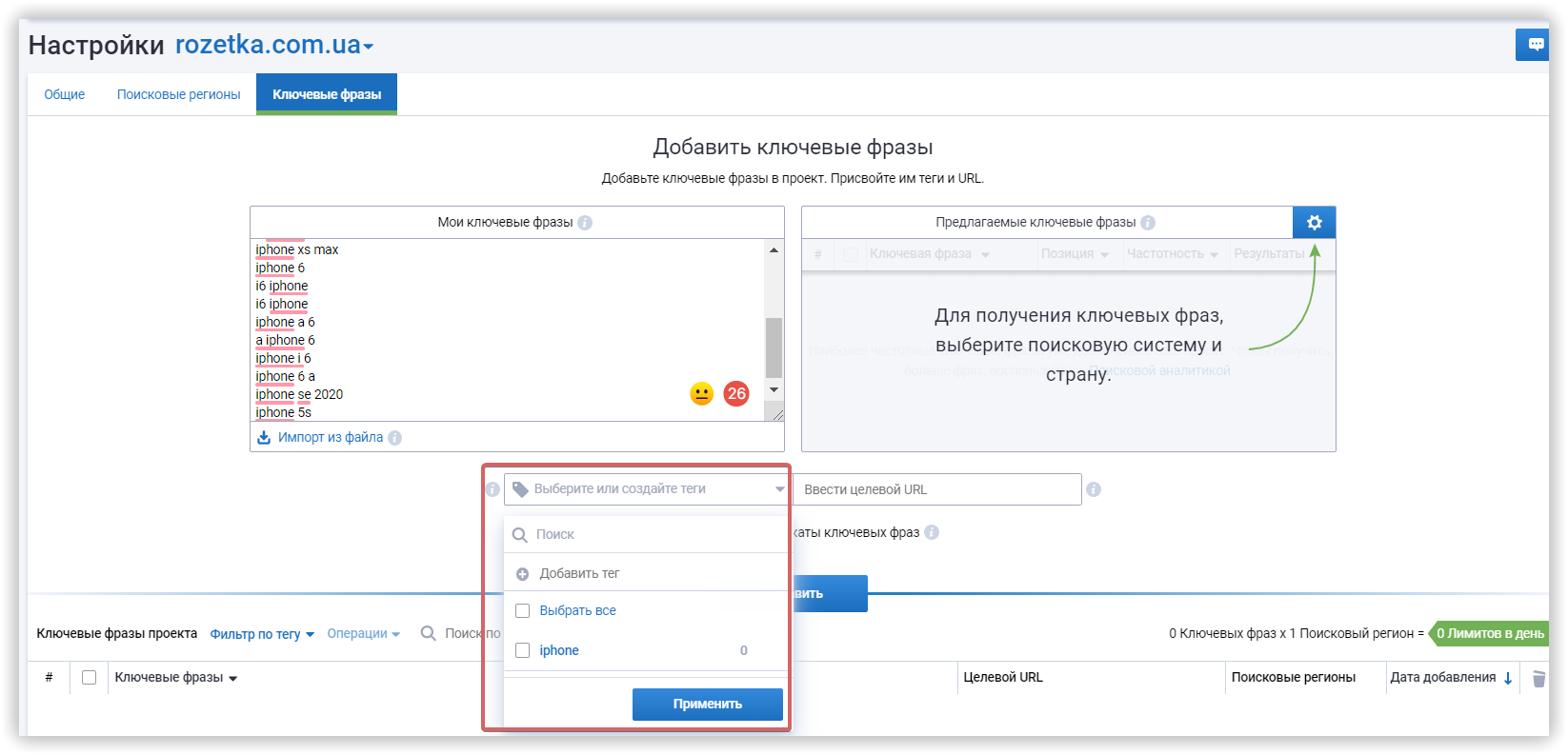The width and height of the screenshot is (1568, 755).
Task: Click the plus icon for Добавить тег
Action: 522,574
